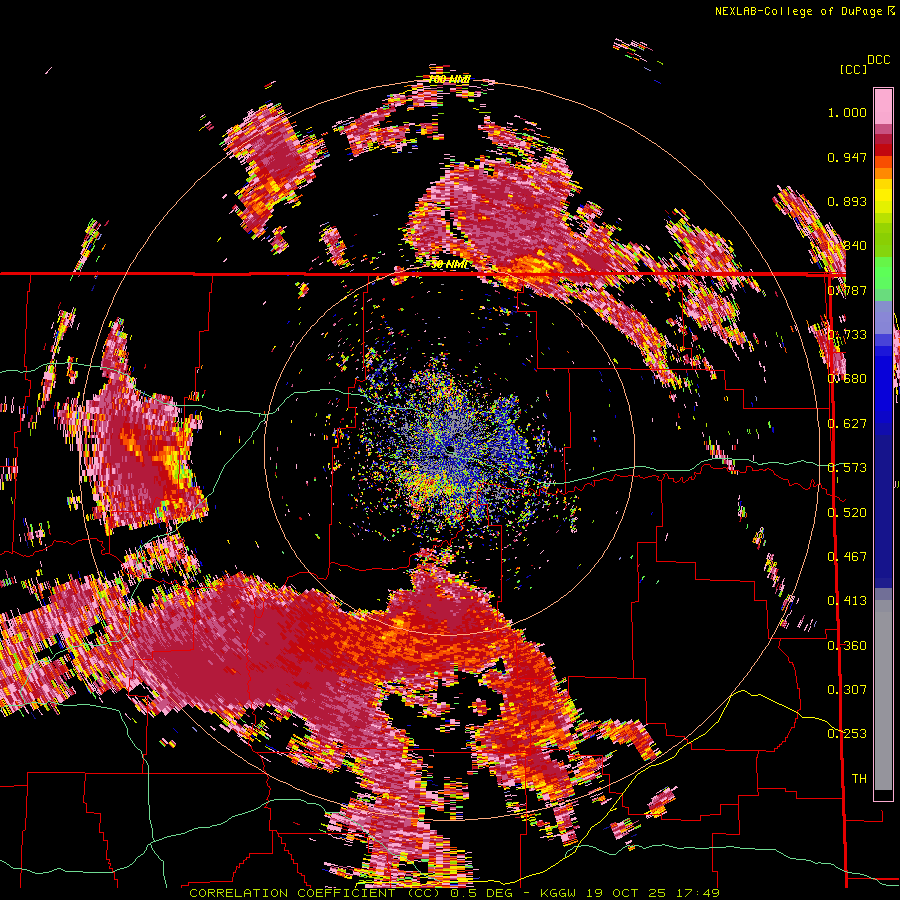Click the radar site center point

point(451,448)
